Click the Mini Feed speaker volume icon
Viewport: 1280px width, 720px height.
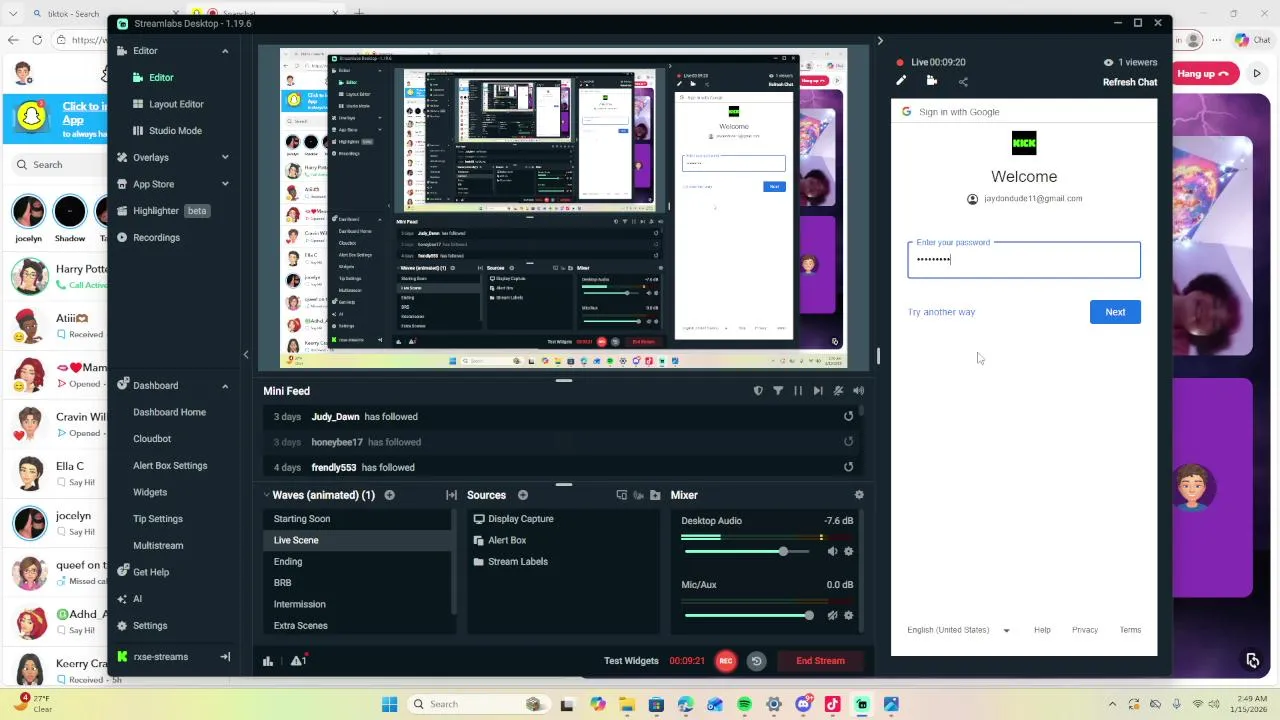point(858,391)
